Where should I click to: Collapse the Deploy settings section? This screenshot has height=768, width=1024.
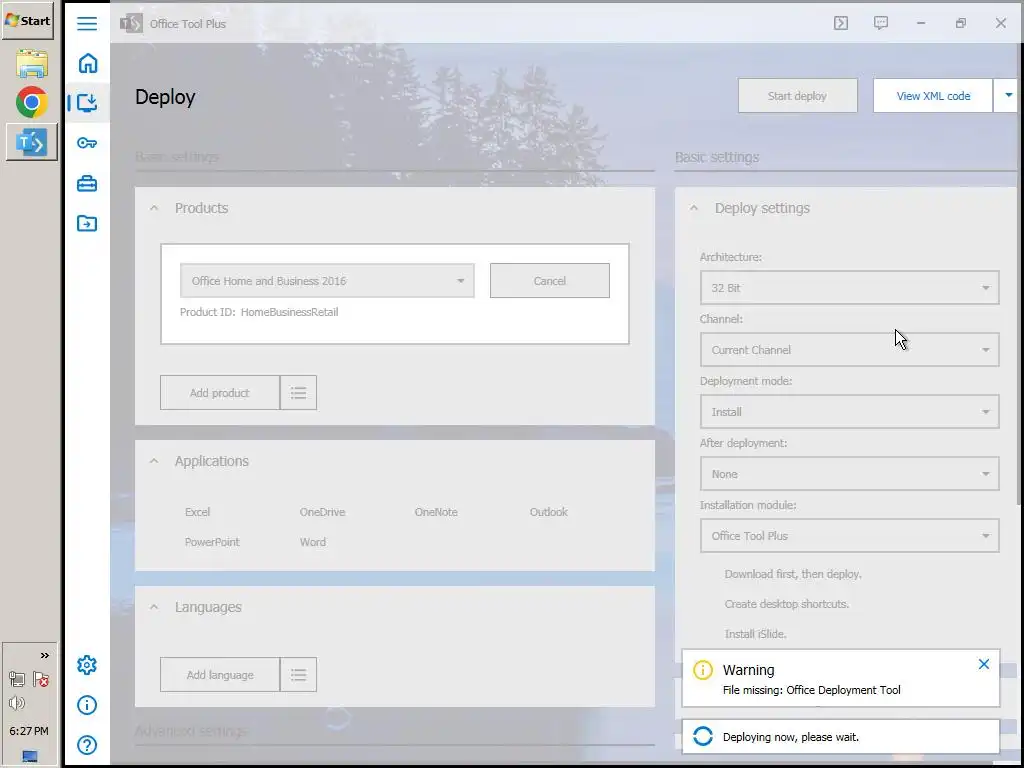click(x=694, y=208)
